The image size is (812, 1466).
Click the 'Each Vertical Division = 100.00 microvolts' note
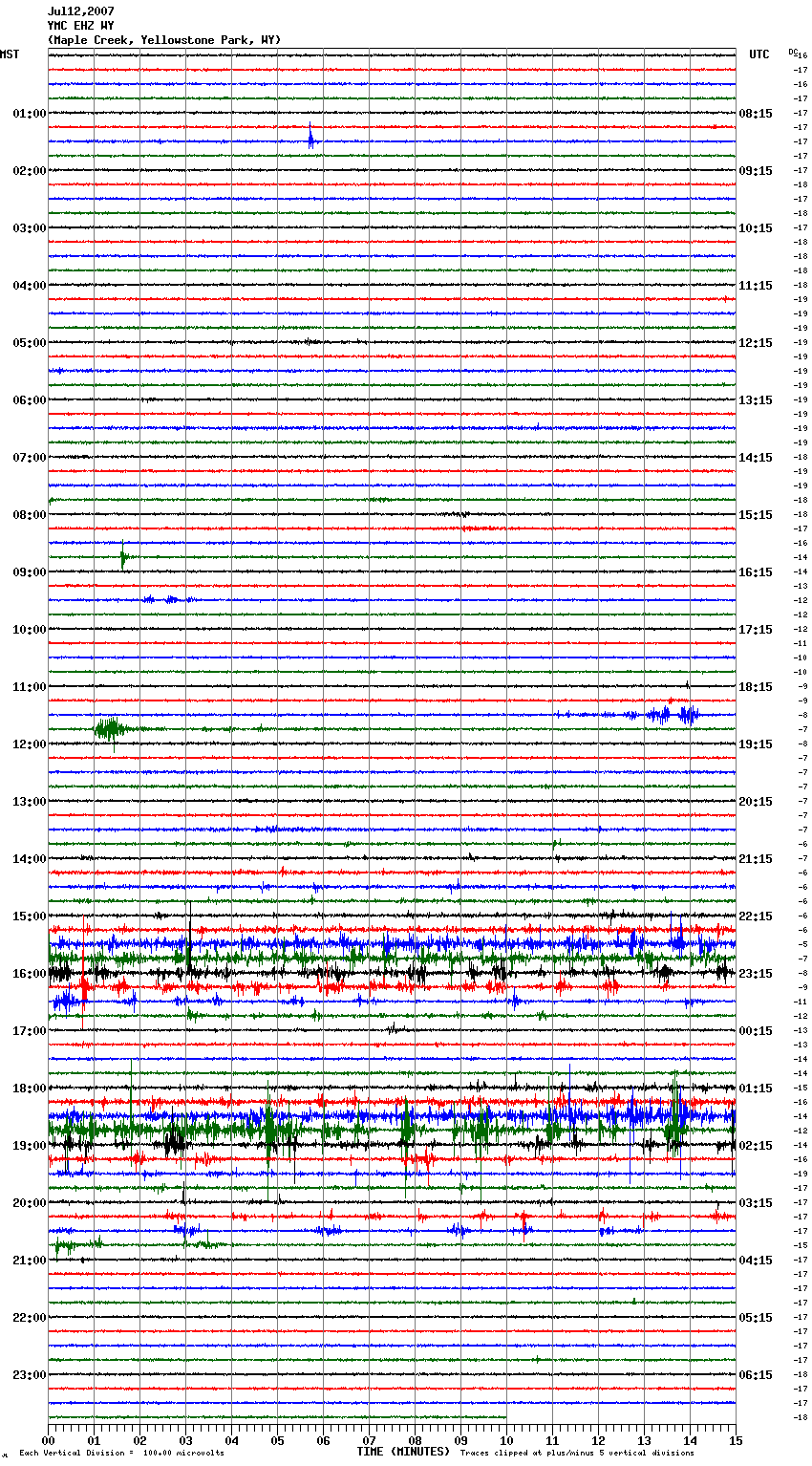tap(121, 1453)
